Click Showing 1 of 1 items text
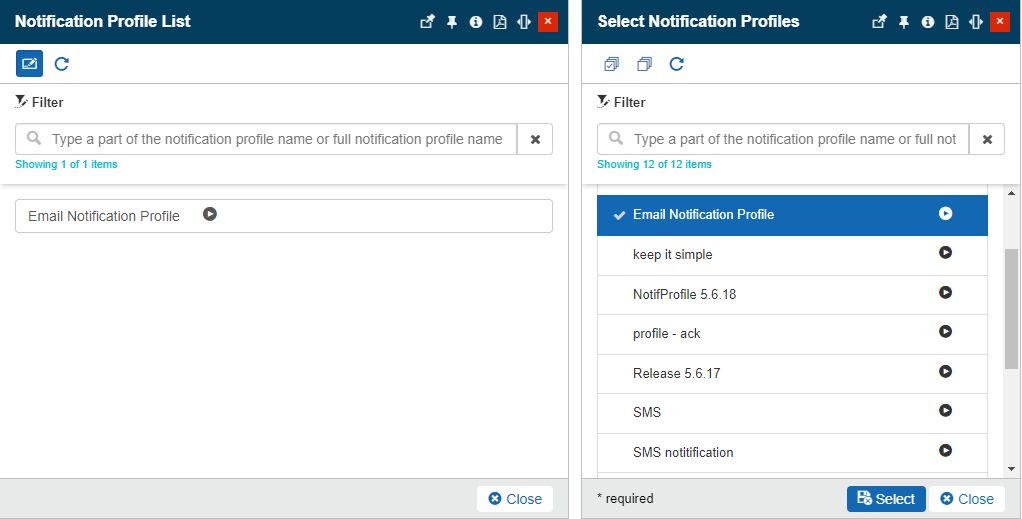Viewport: 1022px width, 519px height. click(66, 164)
